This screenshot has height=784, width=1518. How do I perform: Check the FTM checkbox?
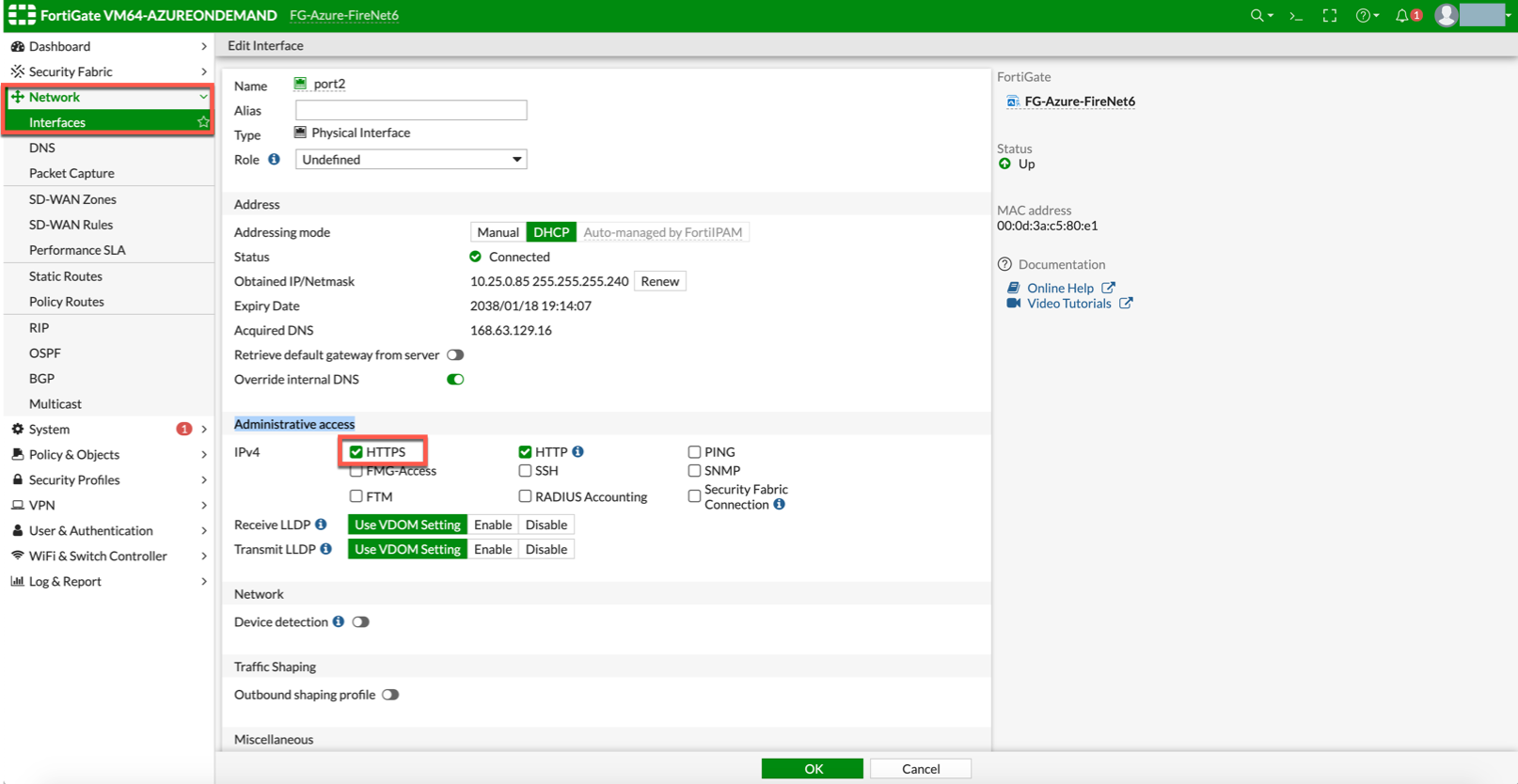click(356, 495)
